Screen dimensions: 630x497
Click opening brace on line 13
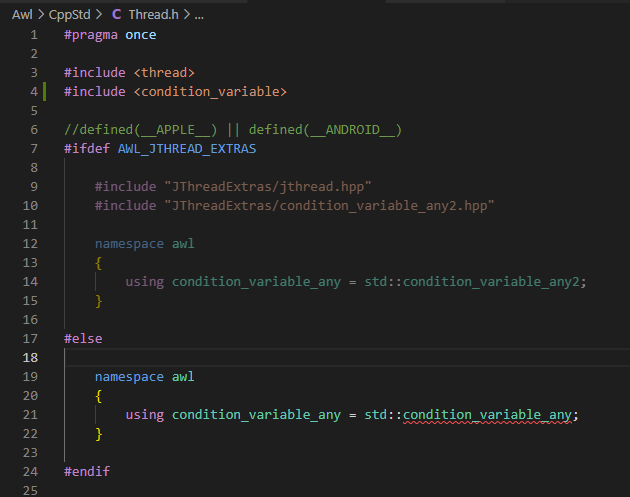point(98,263)
